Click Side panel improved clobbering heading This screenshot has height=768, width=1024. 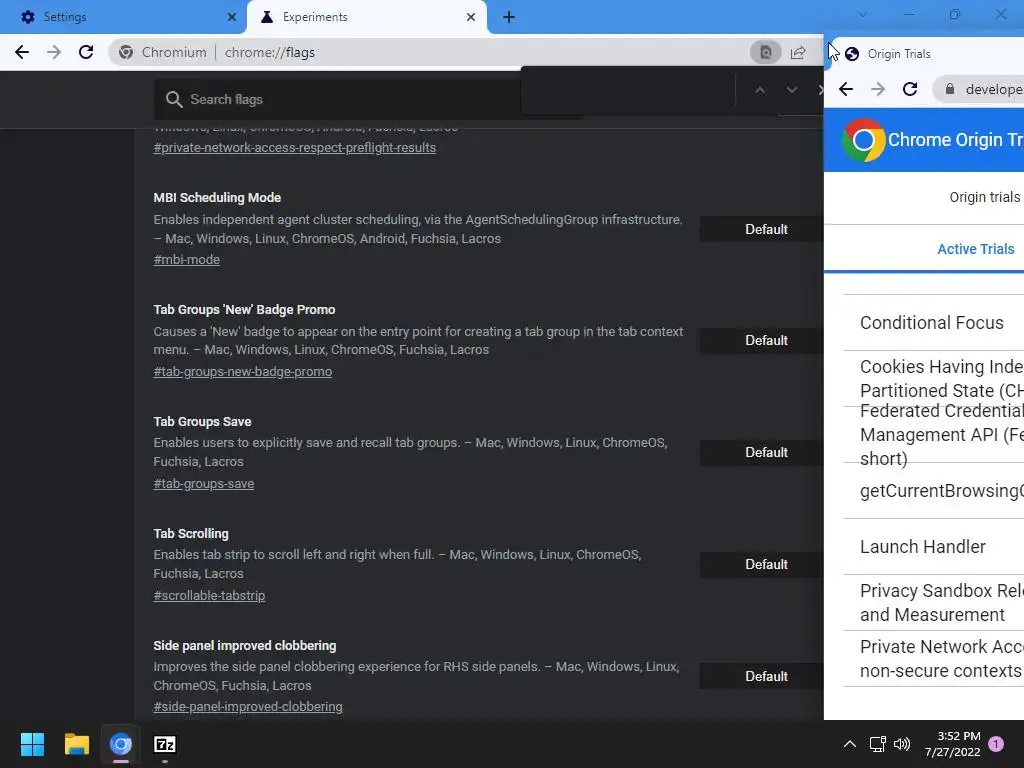245,646
